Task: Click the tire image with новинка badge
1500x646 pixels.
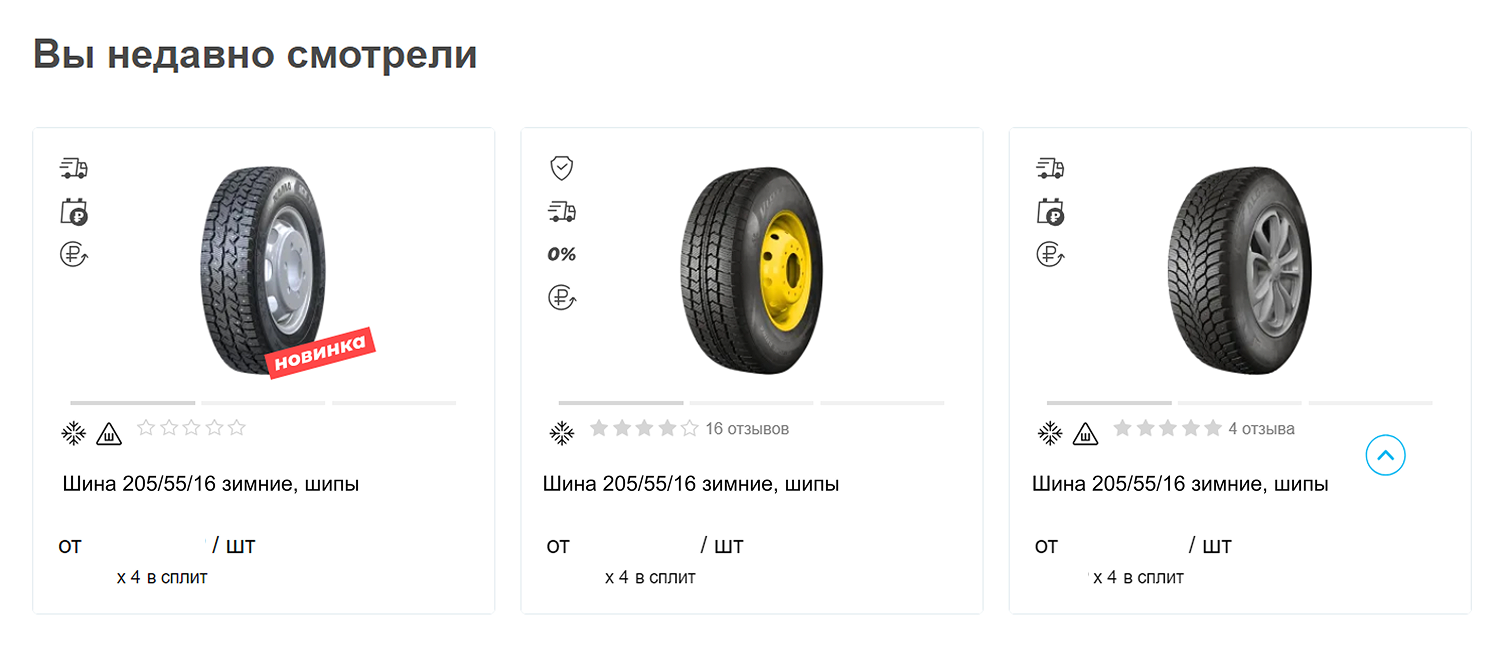Action: pyautogui.click(x=263, y=270)
